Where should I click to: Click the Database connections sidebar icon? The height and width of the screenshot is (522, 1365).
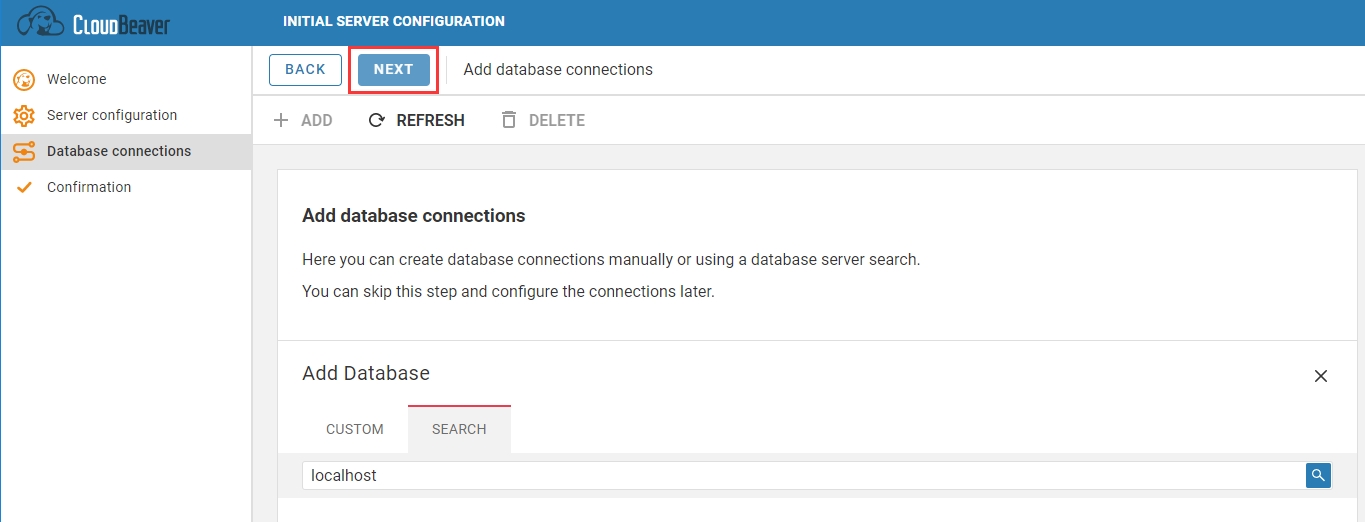[x=24, y=152]
